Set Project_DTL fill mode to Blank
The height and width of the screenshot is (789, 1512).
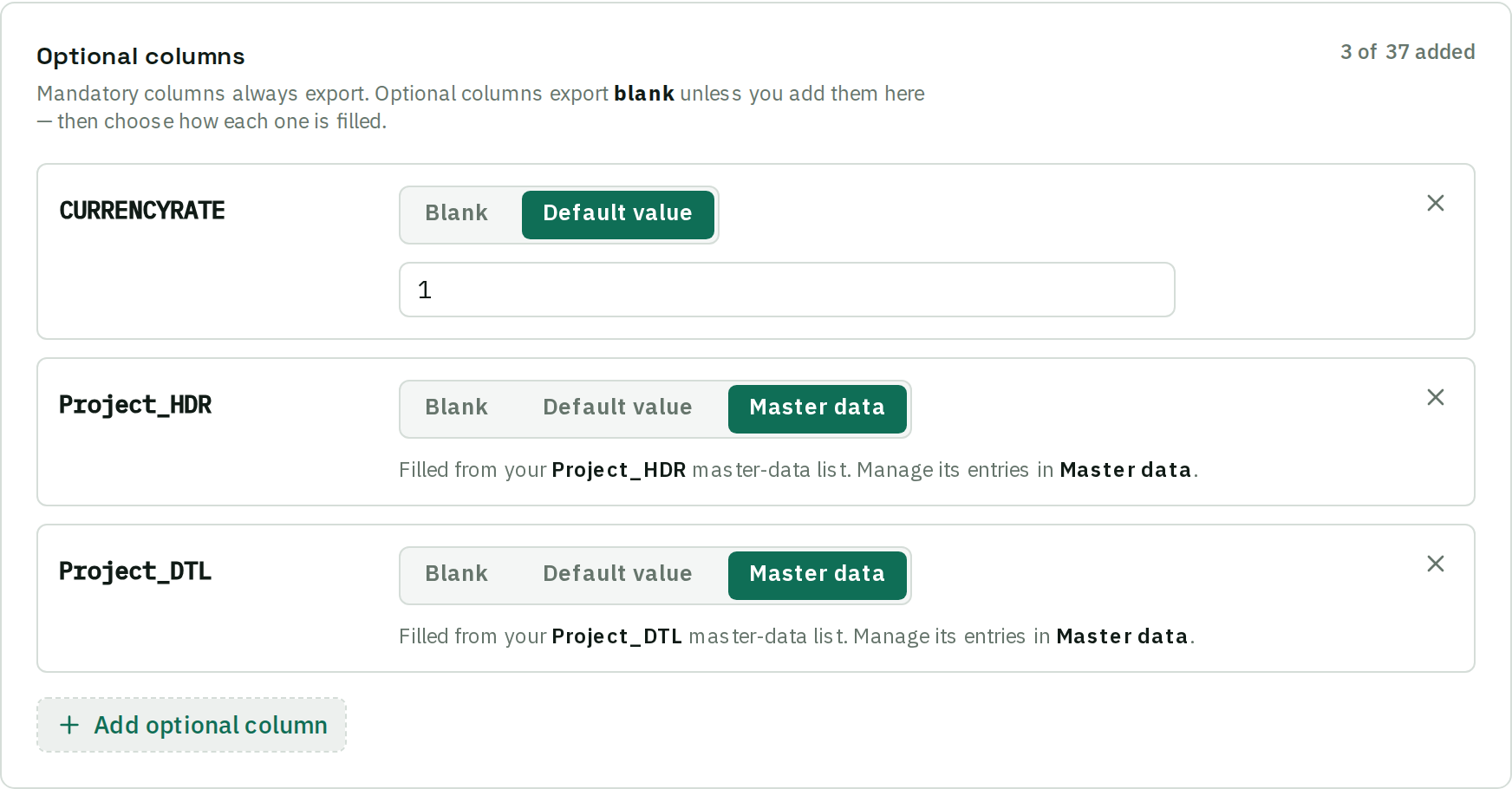click(457, 575)
